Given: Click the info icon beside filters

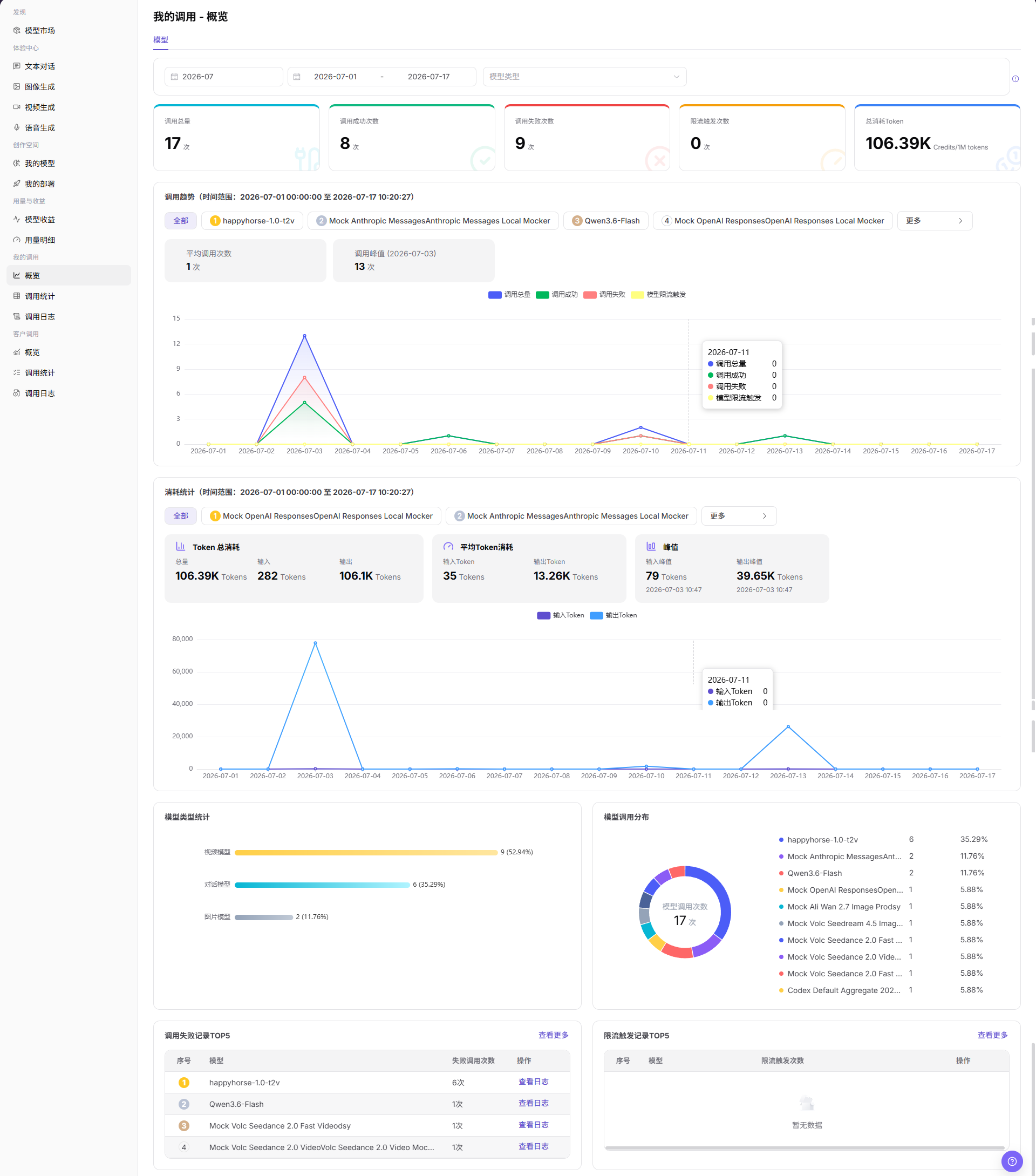Looking at the screenshot, I should coord(1015,79).
